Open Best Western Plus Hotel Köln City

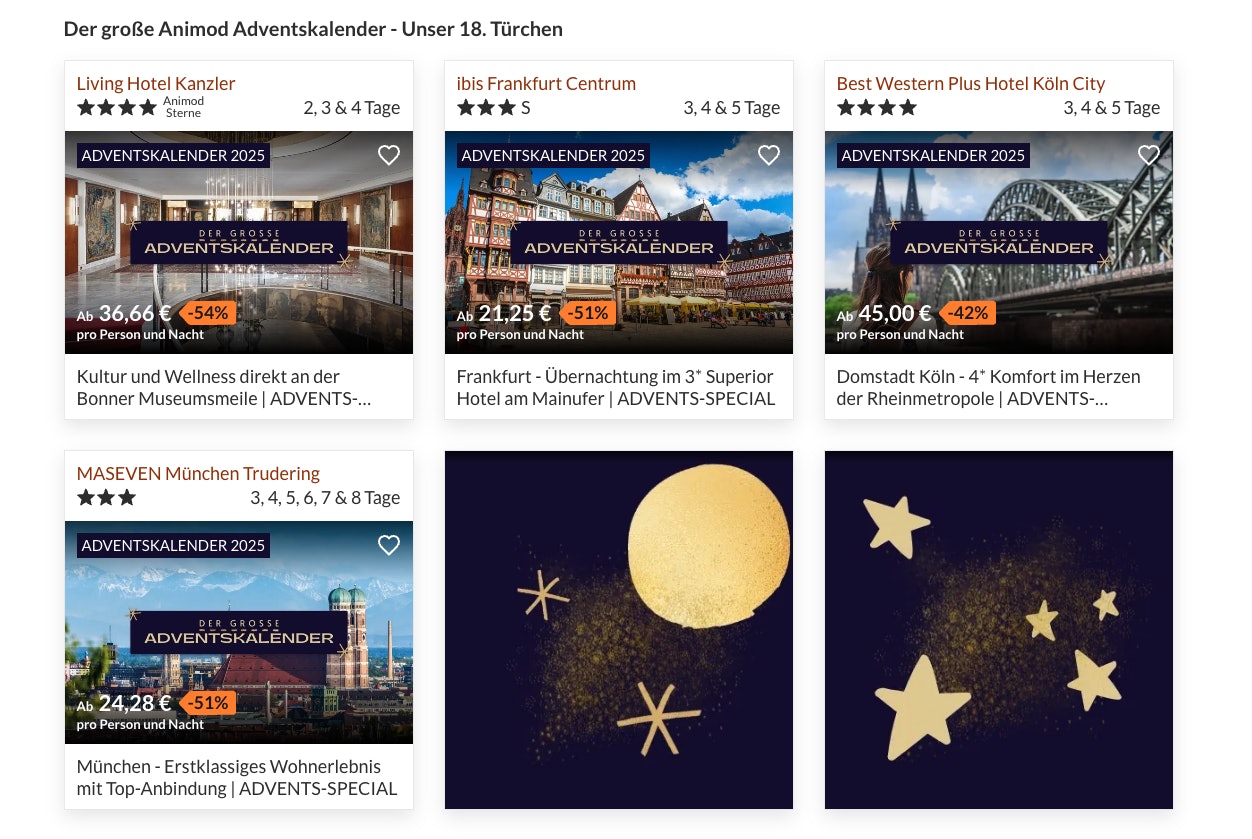[971, 83]
